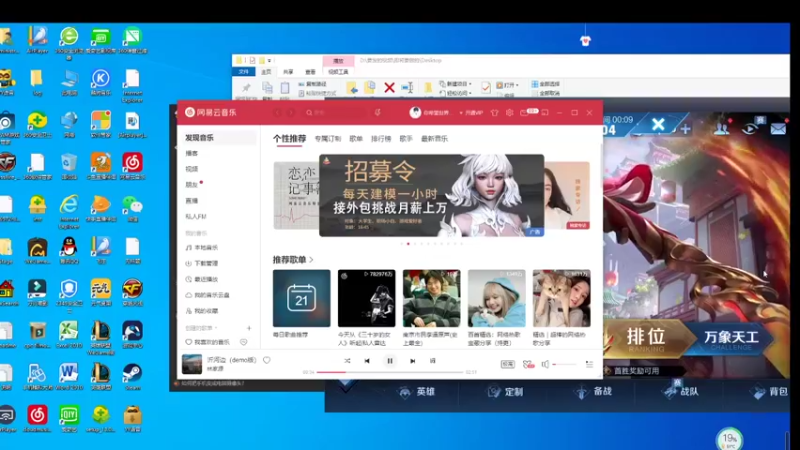Screen dimensions: 800x450
Task: Open the now-playing album cover thumbnail
Action: (192, 364)
